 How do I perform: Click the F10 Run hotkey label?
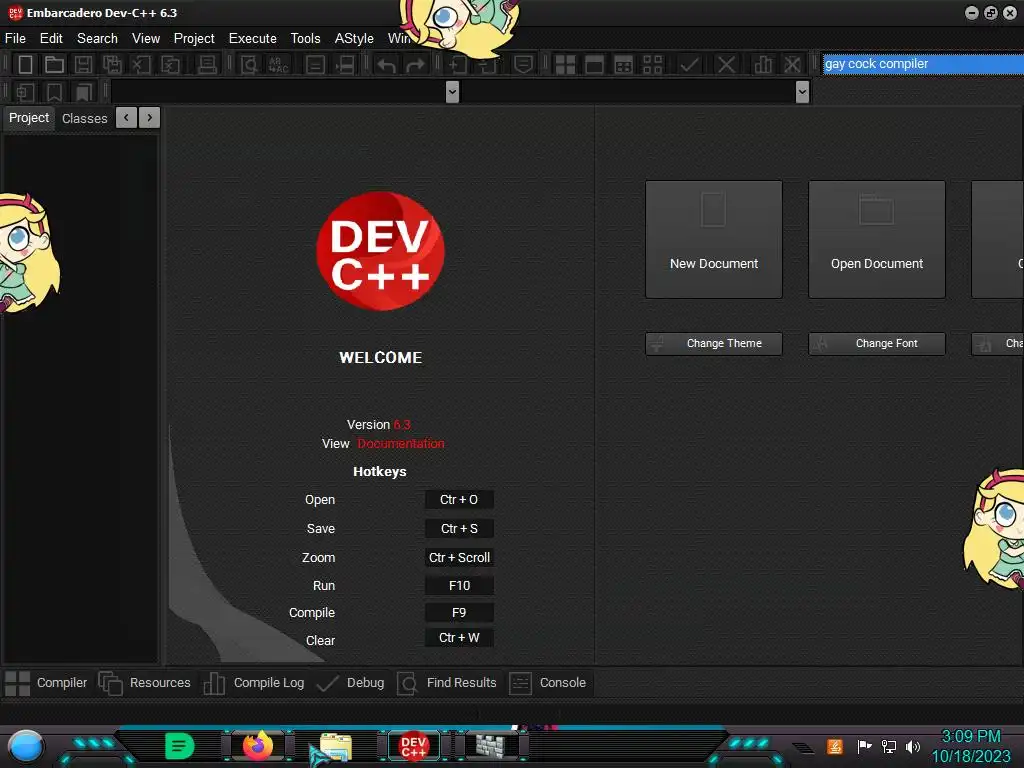pos(459,586)
